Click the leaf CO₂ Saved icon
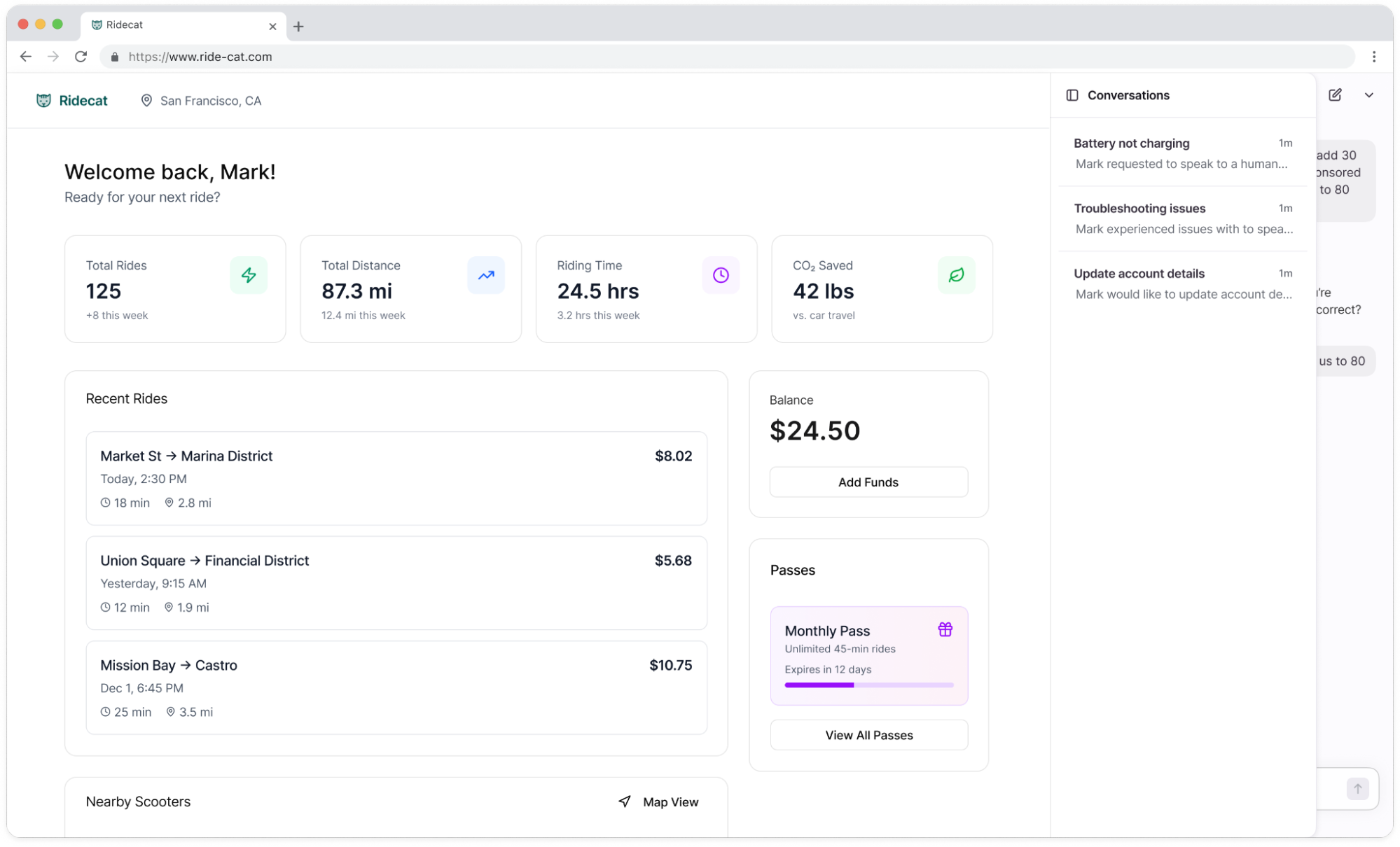Image resolution: width=1400 pixels, height=847 pixels. 956,275
